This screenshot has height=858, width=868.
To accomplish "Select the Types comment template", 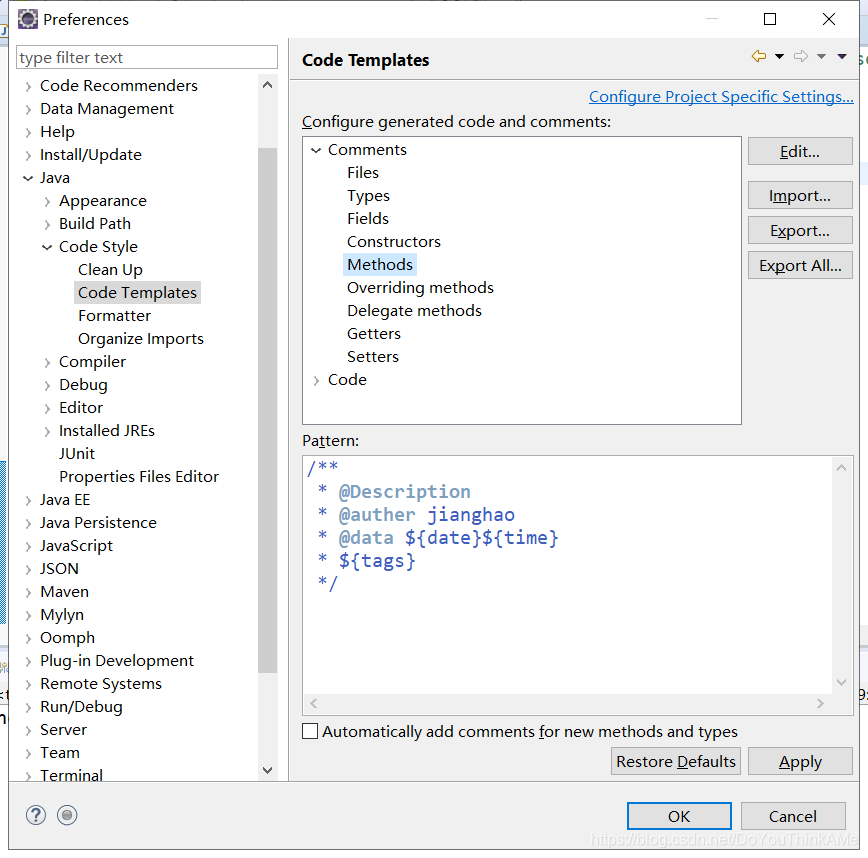I will [368, 195].
